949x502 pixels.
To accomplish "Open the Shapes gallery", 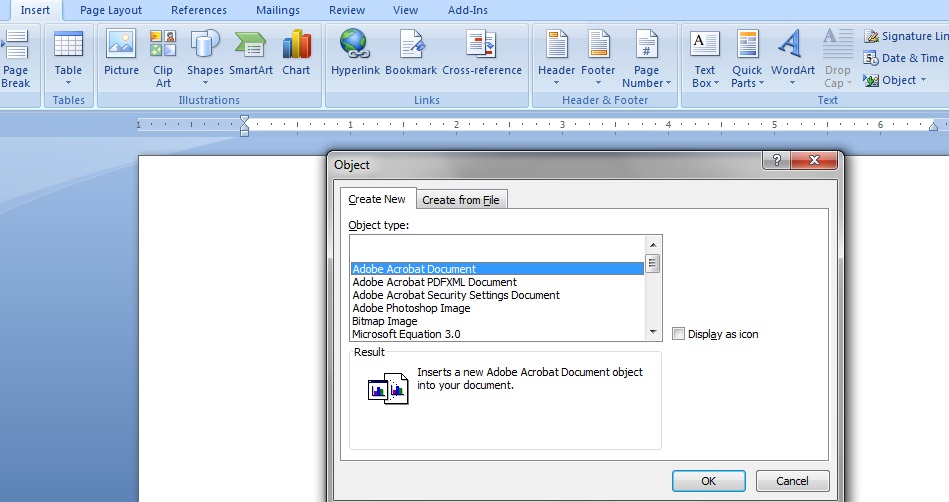I will [x=205, y=59].
